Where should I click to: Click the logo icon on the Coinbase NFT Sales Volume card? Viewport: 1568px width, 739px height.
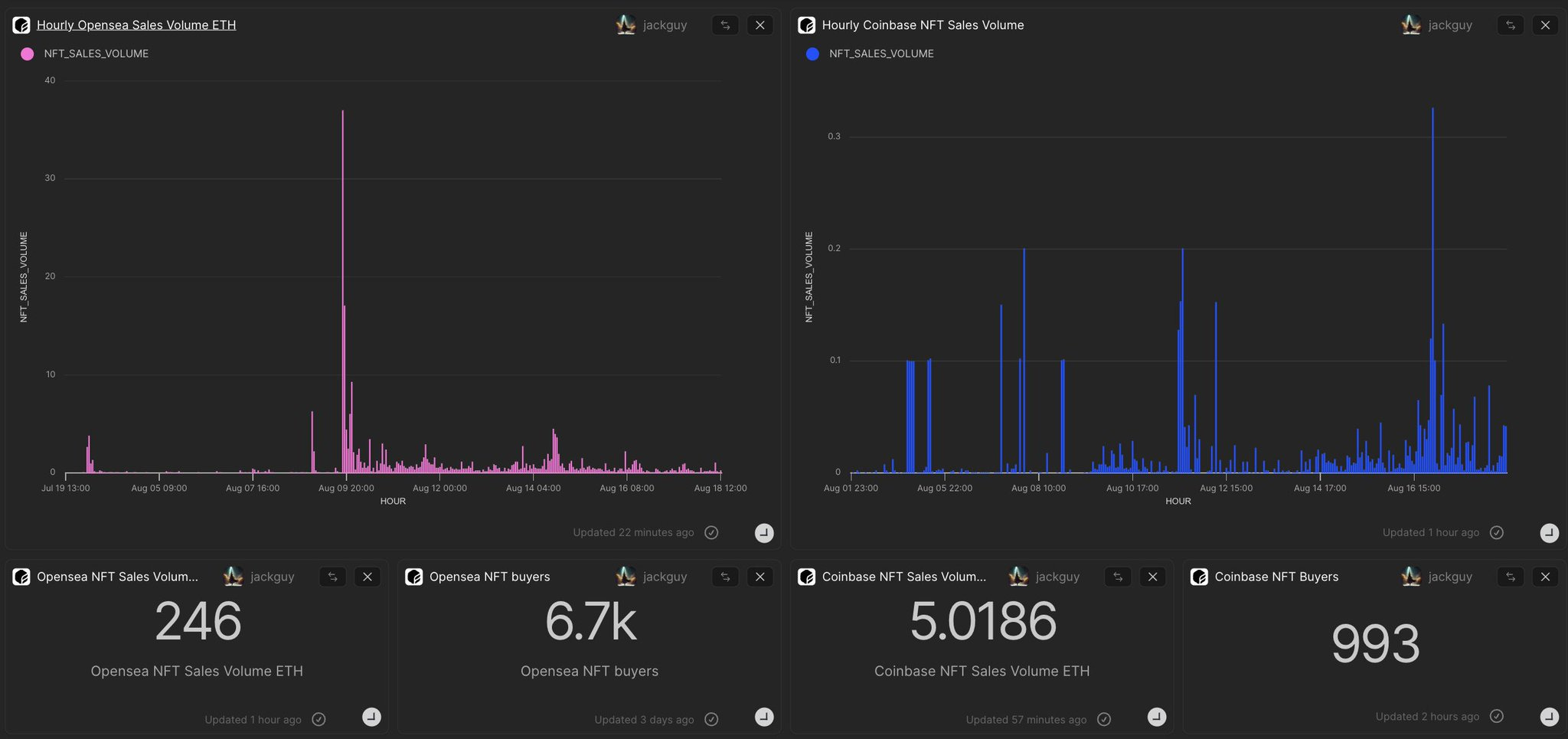(807, 577)
